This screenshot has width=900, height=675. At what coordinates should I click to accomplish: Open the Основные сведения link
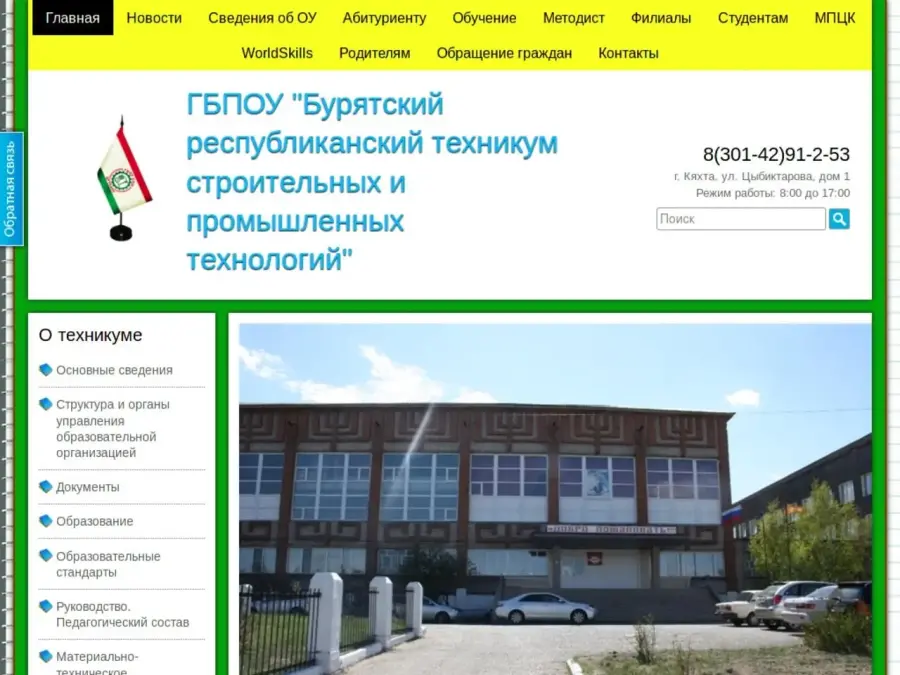click(x=114, y=370)
